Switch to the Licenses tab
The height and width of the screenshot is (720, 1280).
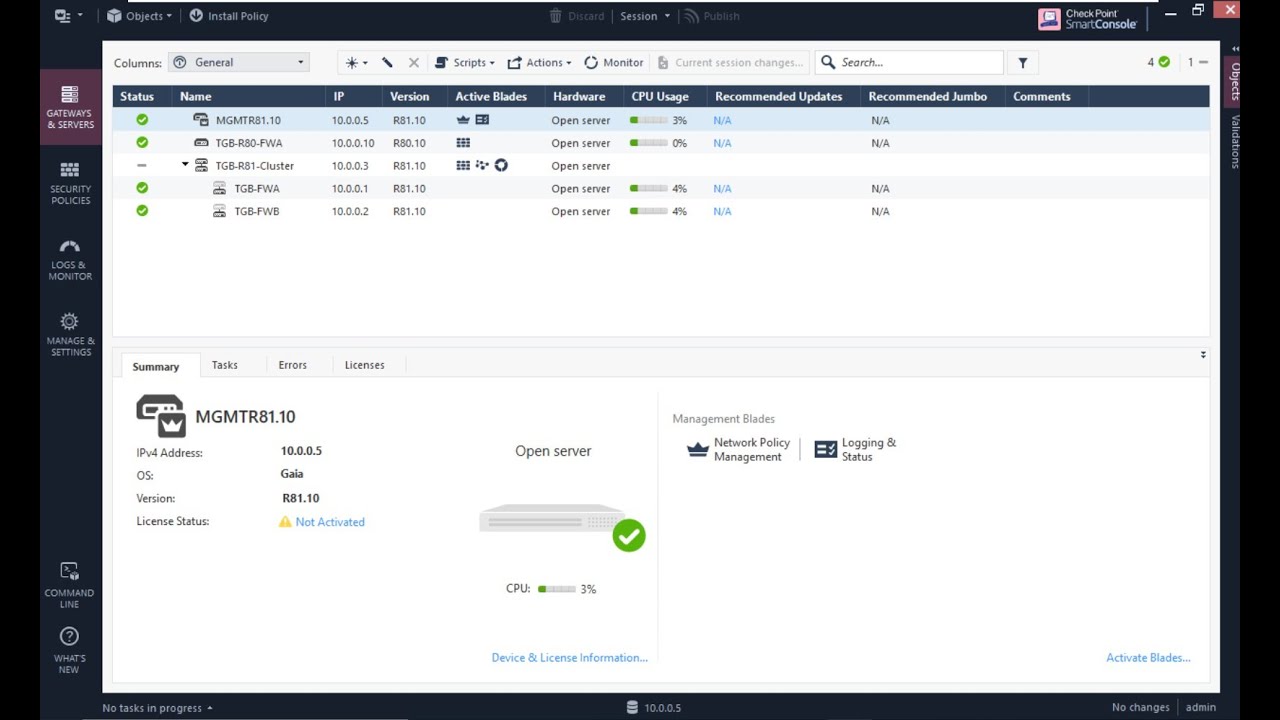[365, 365]
